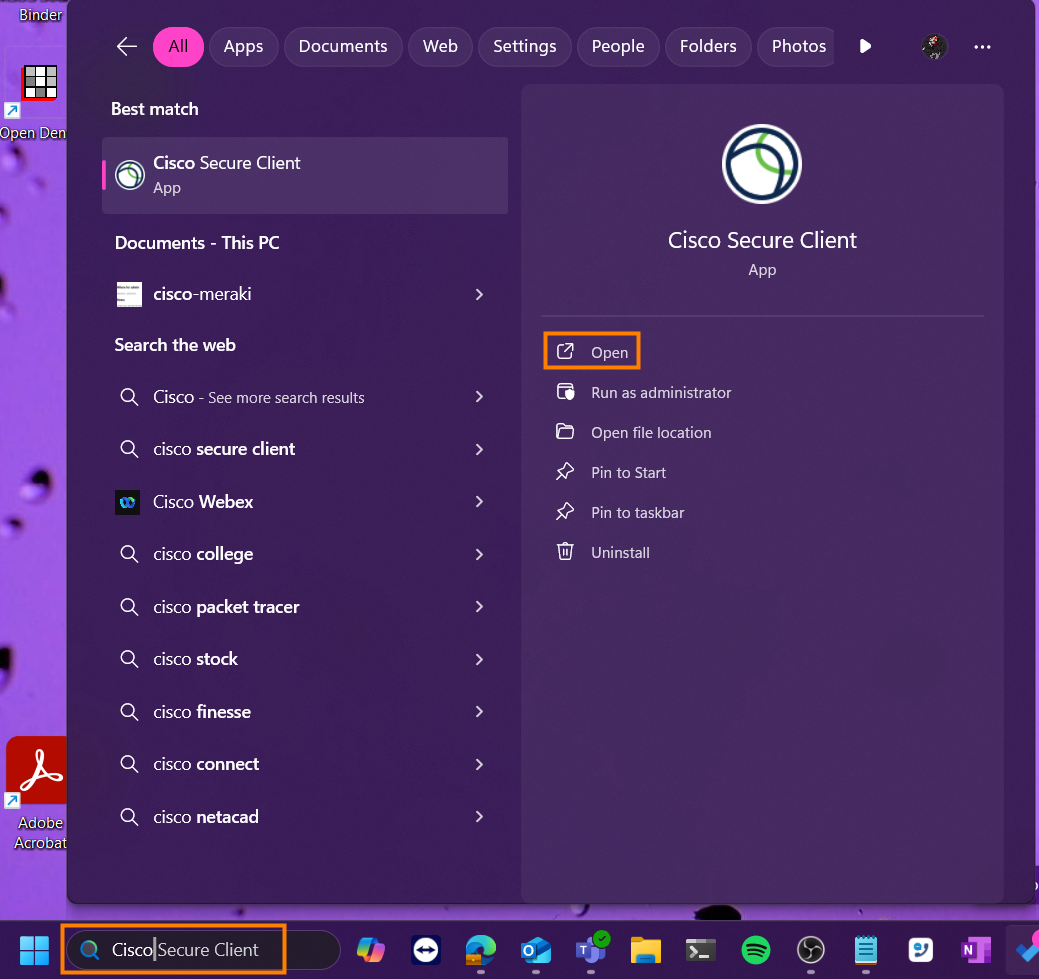This screenshot has width=1039, height=979.
Task: Open Microsoft Edge from the taskbar
Action: [480, 950]
